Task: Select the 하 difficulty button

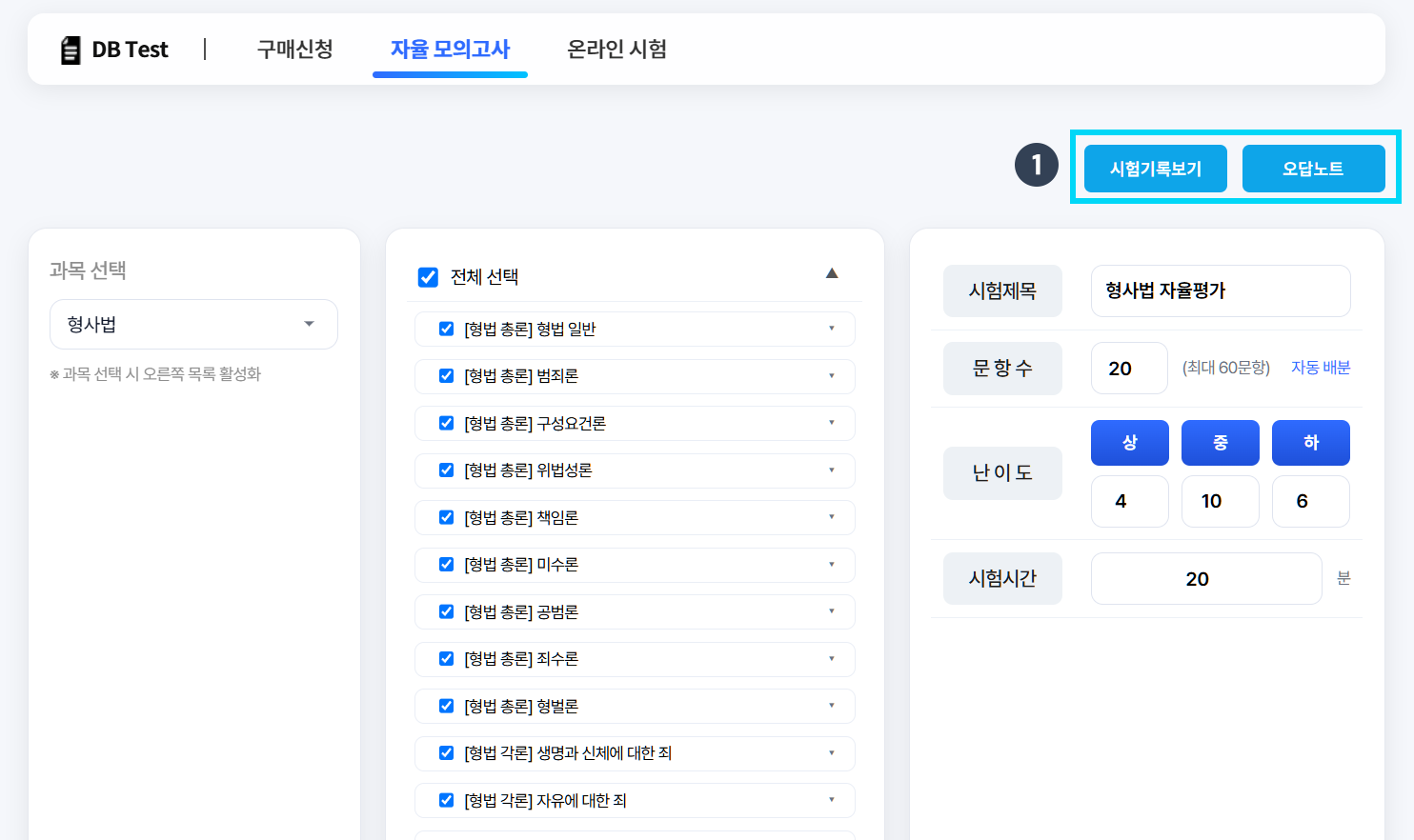Action: 1310,442
